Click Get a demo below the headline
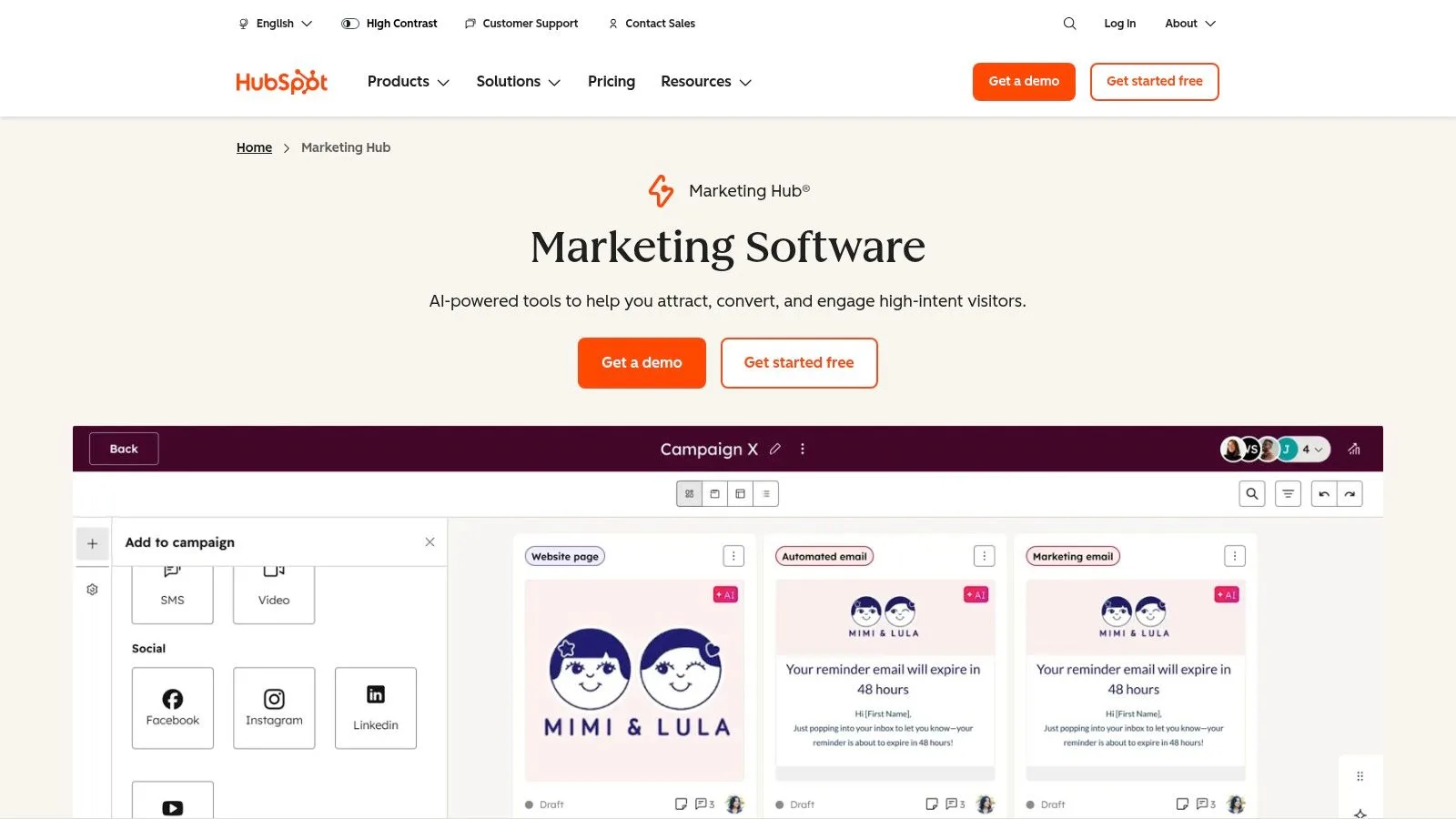 click(642, 363)
